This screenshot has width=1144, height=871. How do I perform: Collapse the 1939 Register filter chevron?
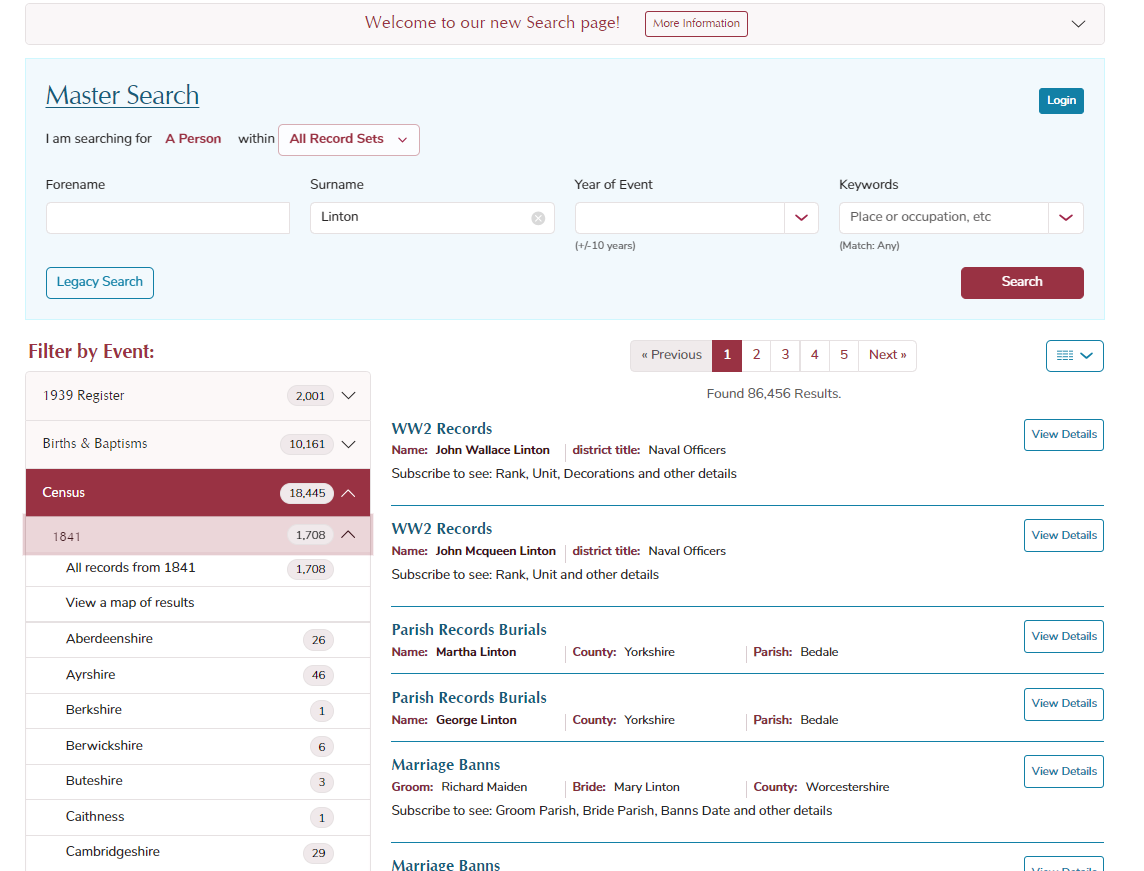tap(348, 395)
